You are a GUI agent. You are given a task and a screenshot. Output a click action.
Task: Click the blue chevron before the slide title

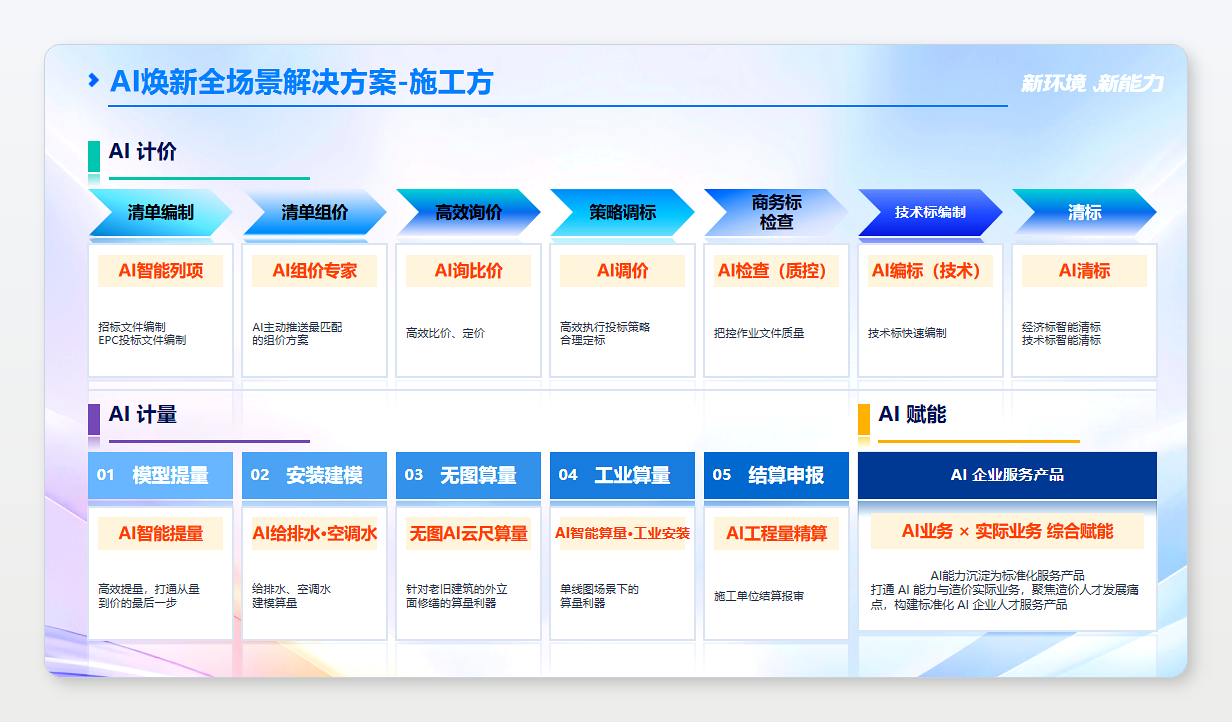tap(94, 80)
